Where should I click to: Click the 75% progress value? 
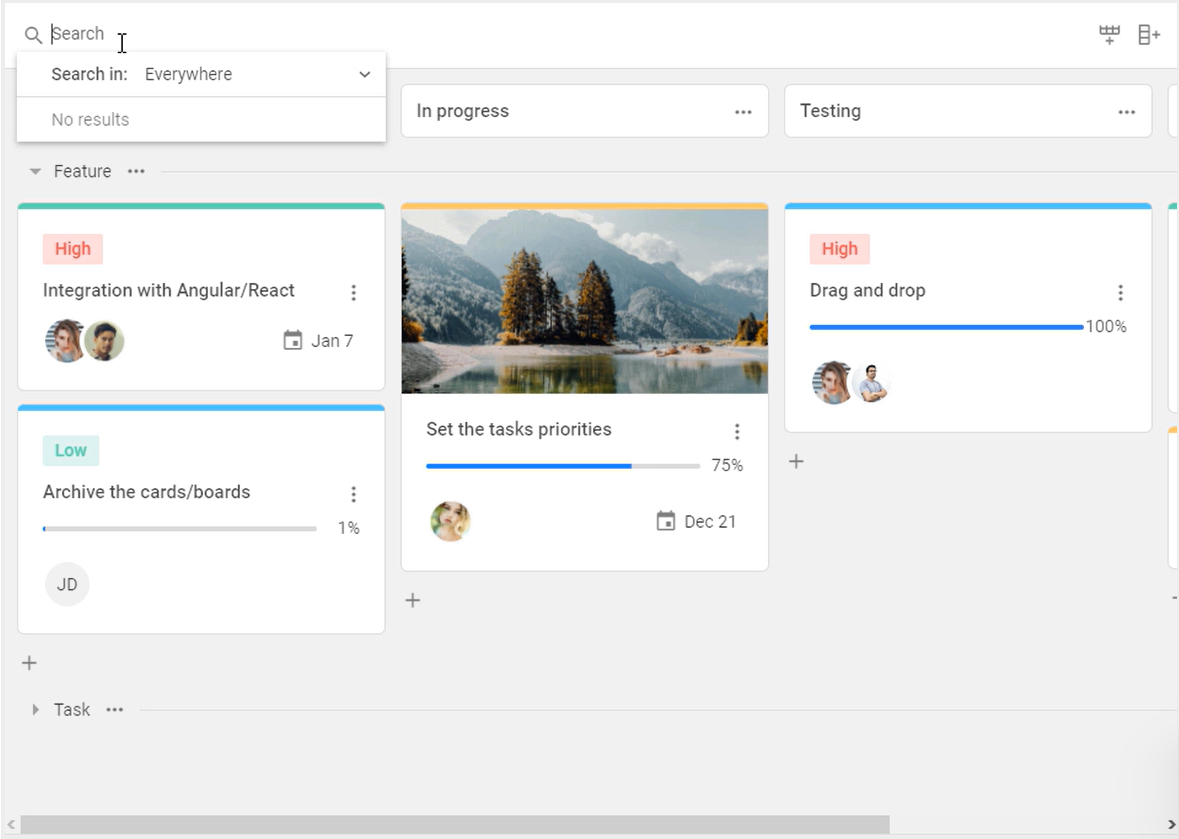[x=727, y=465]
